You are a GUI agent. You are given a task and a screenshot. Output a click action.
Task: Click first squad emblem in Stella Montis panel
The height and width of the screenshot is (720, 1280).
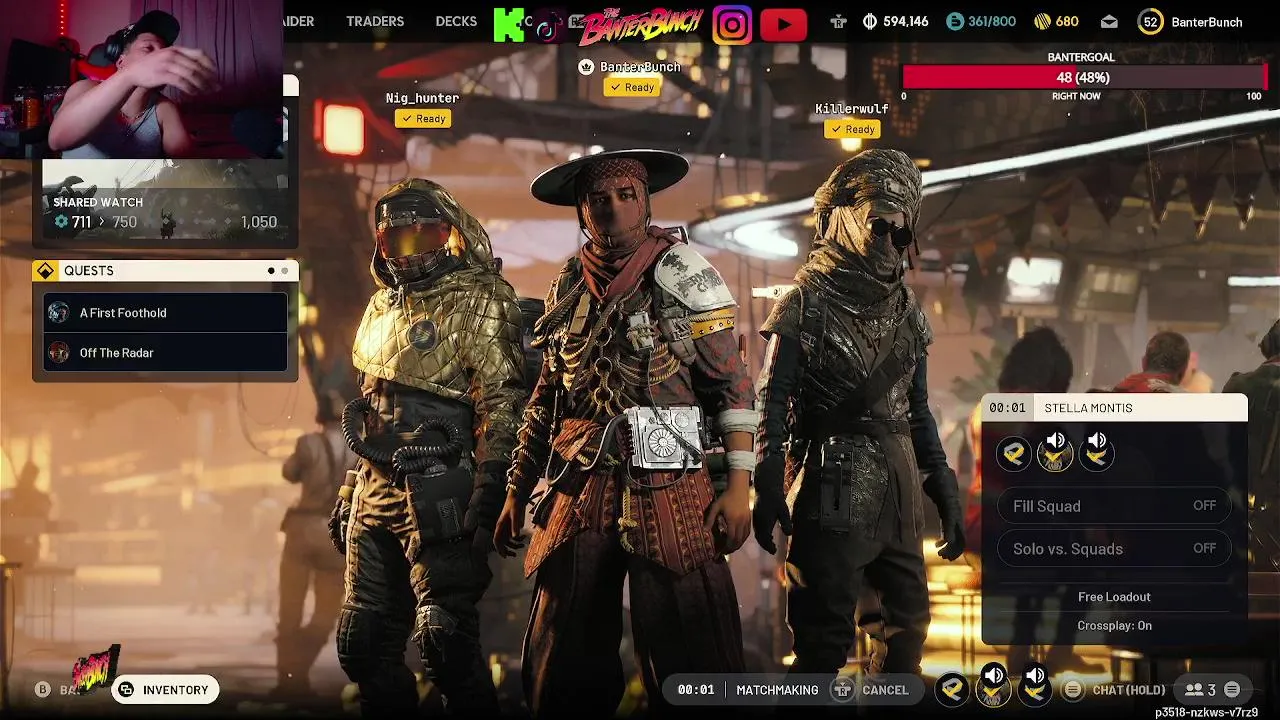[1013, 455]
